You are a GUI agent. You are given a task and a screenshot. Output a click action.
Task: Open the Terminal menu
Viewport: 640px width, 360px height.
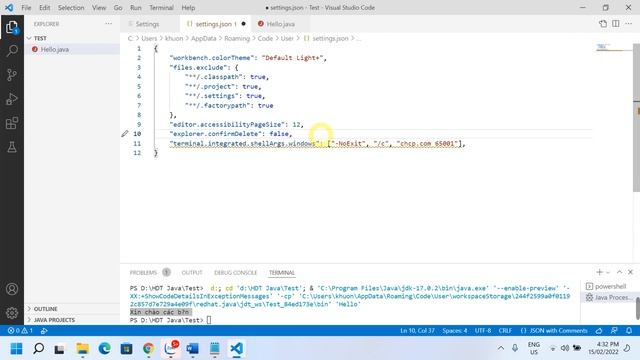161,7
